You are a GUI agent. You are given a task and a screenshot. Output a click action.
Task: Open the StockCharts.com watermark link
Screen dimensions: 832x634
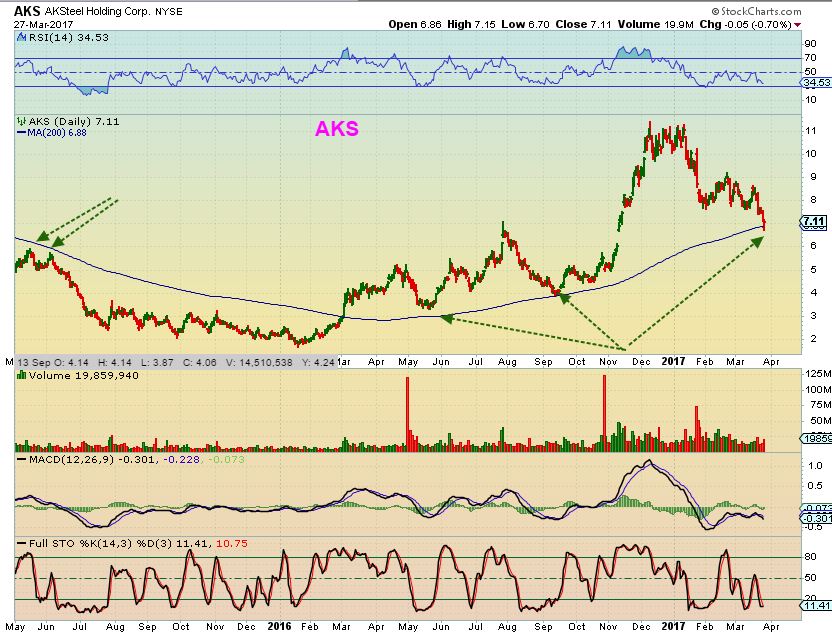[x=756, y=11]
